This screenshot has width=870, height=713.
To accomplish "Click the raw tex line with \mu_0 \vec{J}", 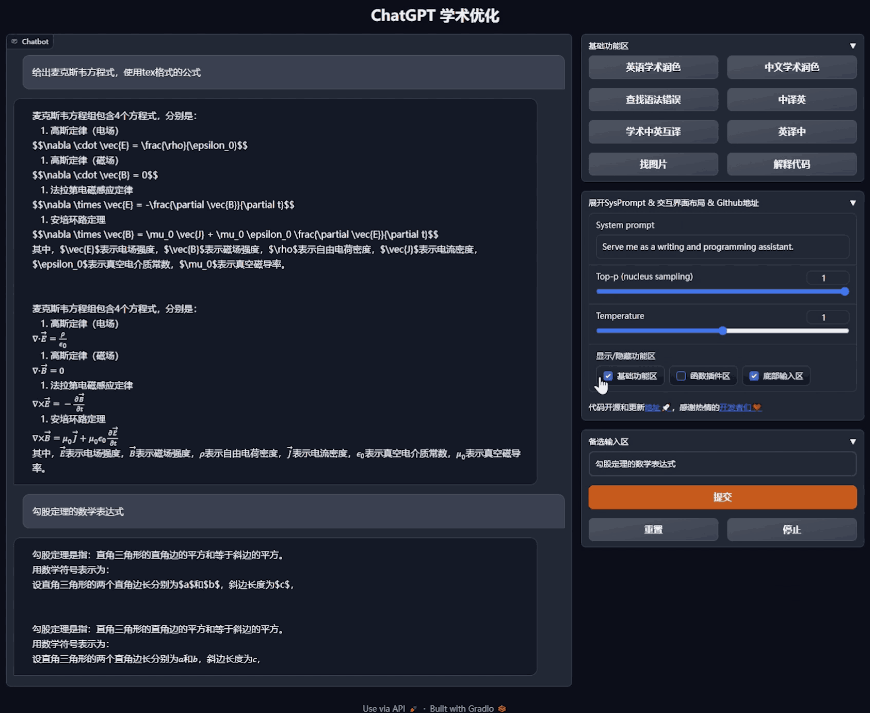I will pos(235,235).
